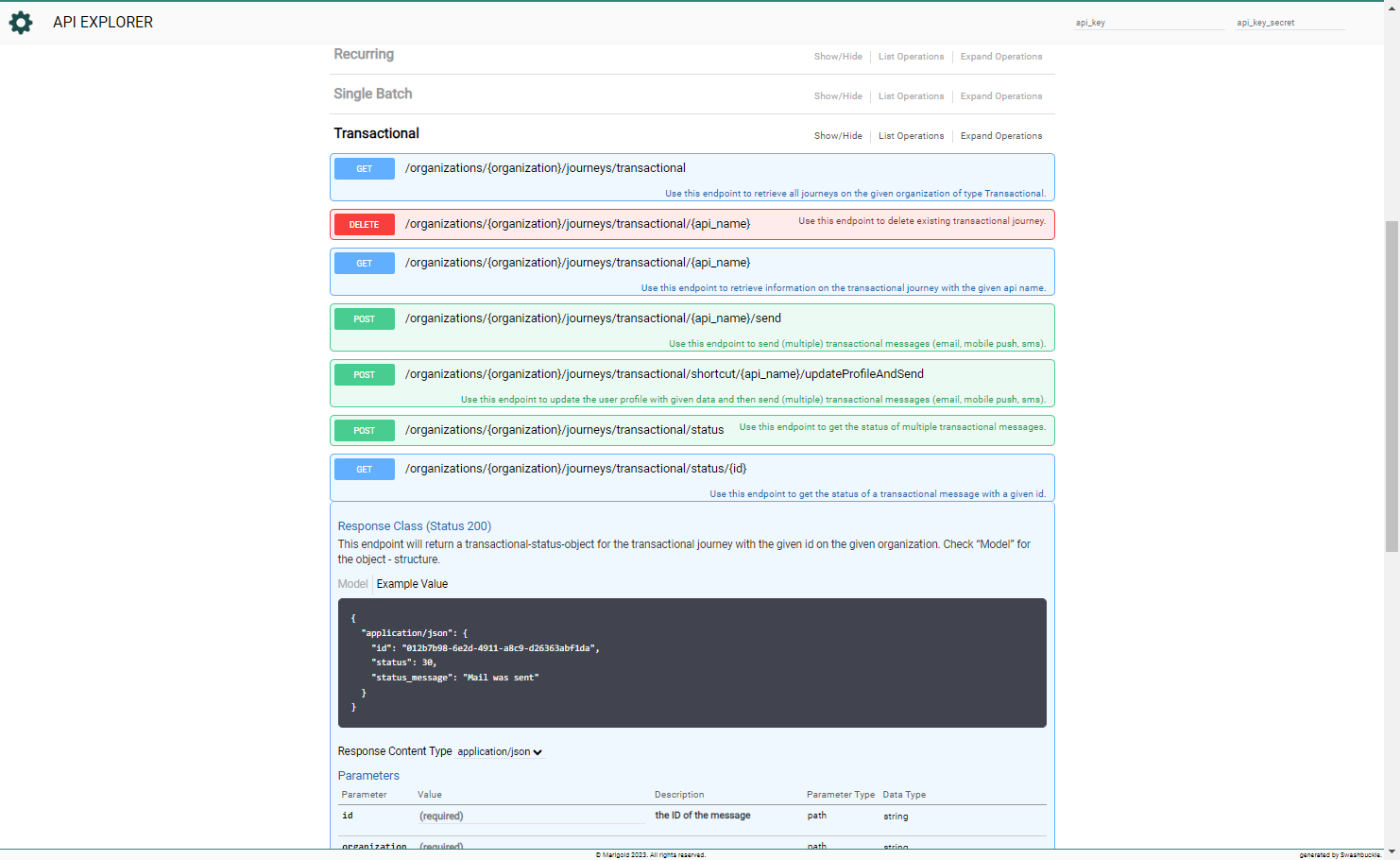Click the gear icon in the header
Screen dimensions: 1400x860
click(x=21, y=23)
